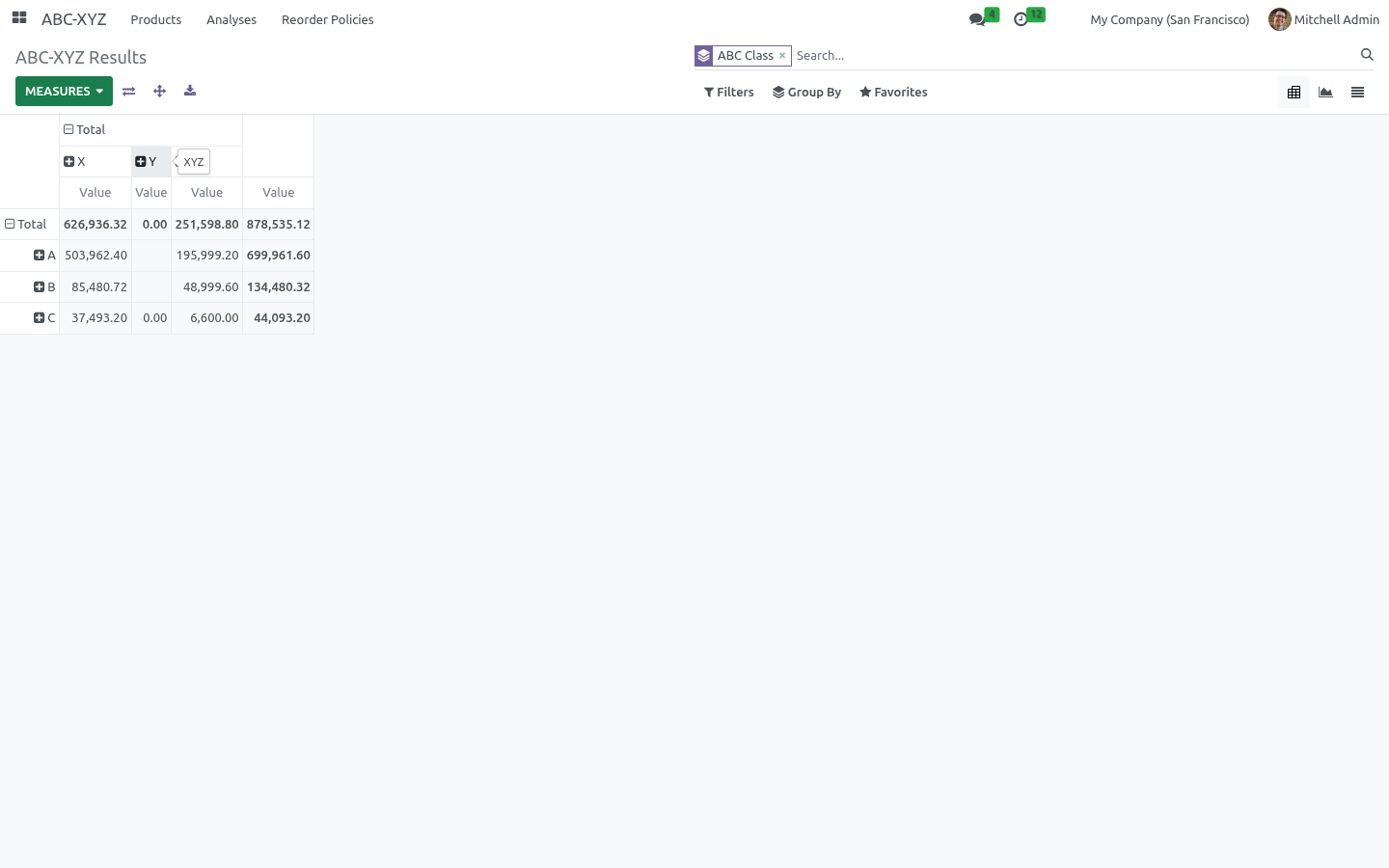
Task: Click the ABC-XYZ app title
Action: click(x=74, y=19)
